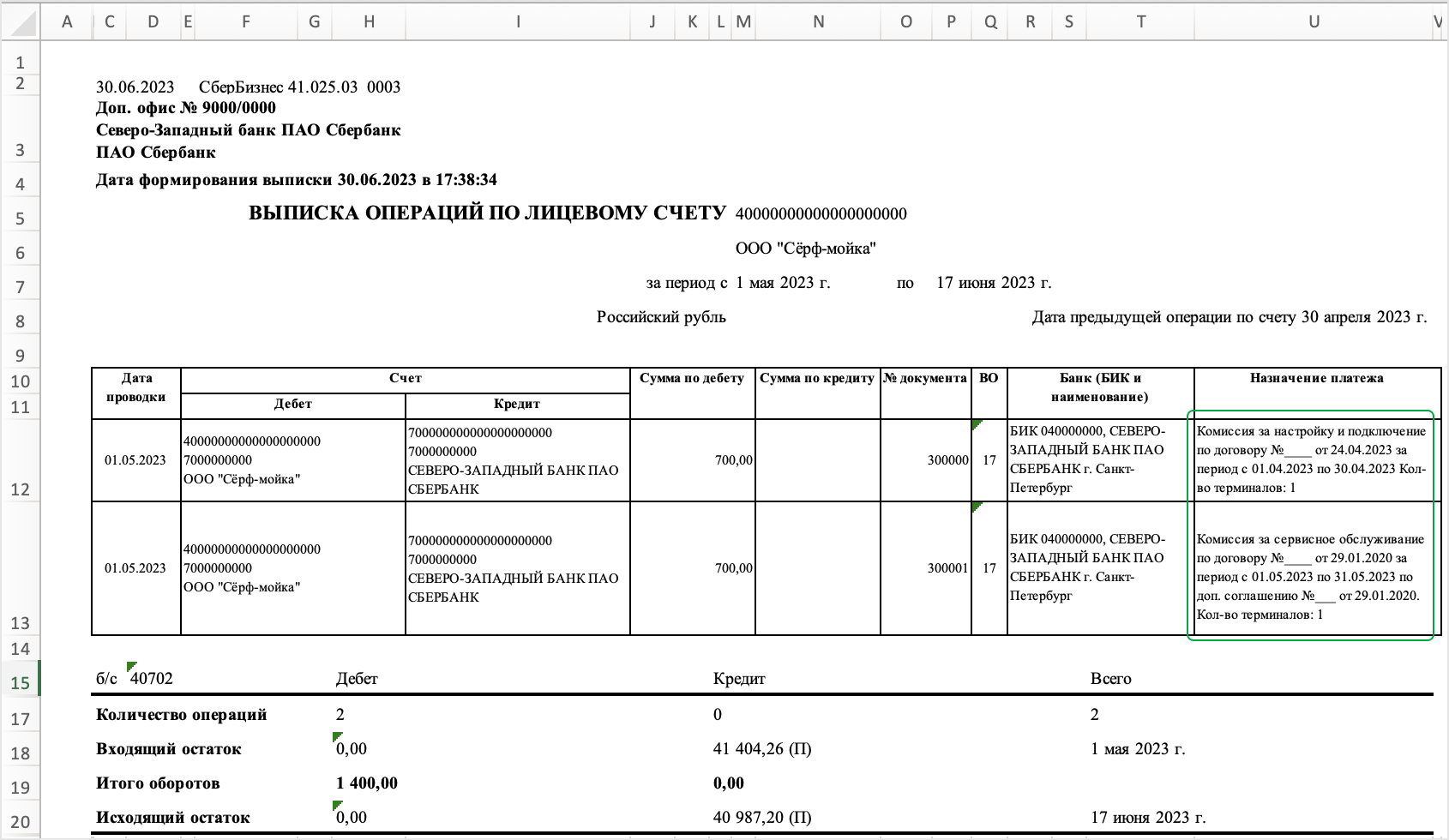Image resolution: width=1449 pixels, height=840 pixels.
Task: Select the incoming balance 41 404,26 (П) cell
Action: pos(762,748)
